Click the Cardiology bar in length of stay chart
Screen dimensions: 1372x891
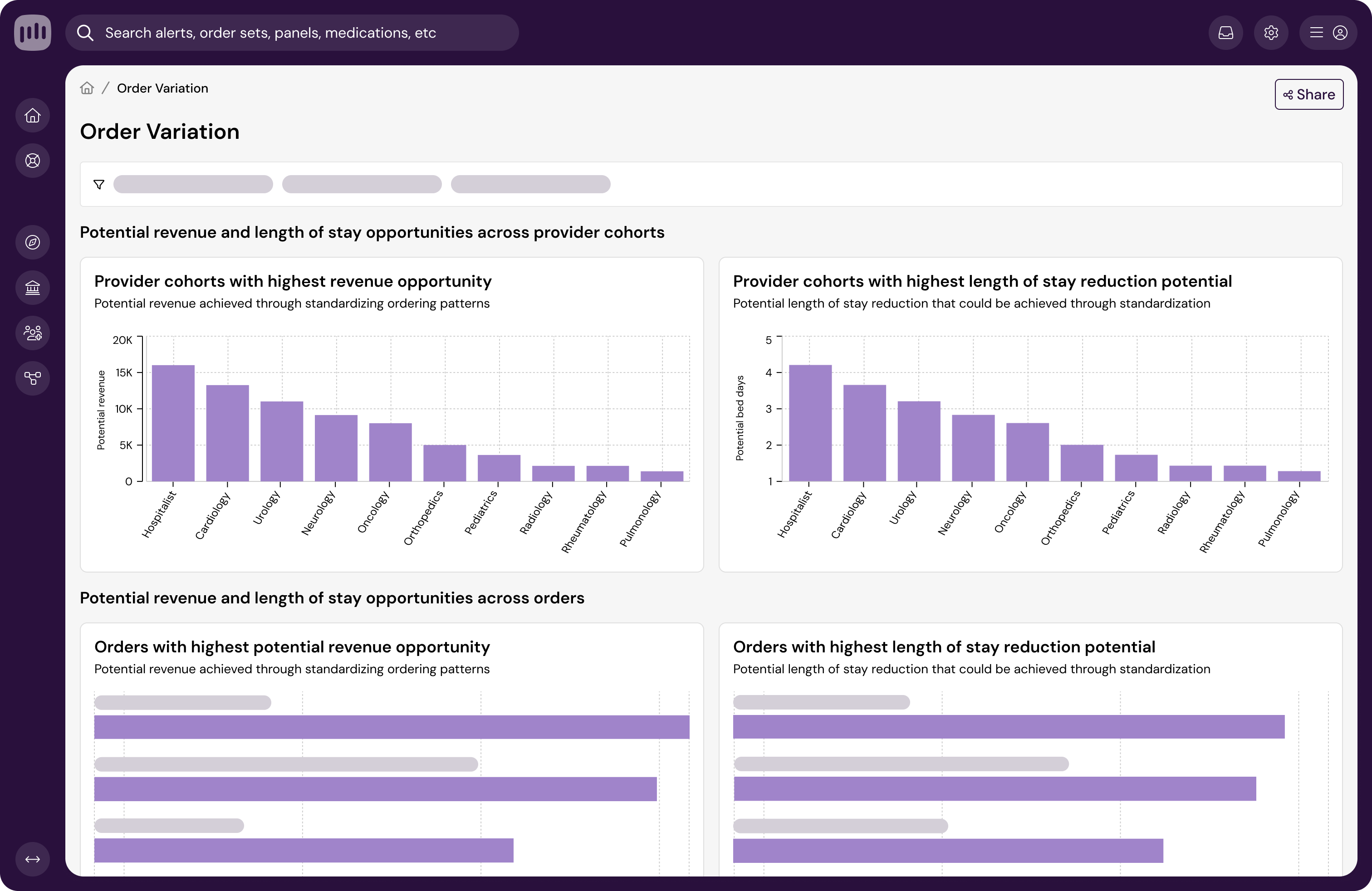coord(864,432)
